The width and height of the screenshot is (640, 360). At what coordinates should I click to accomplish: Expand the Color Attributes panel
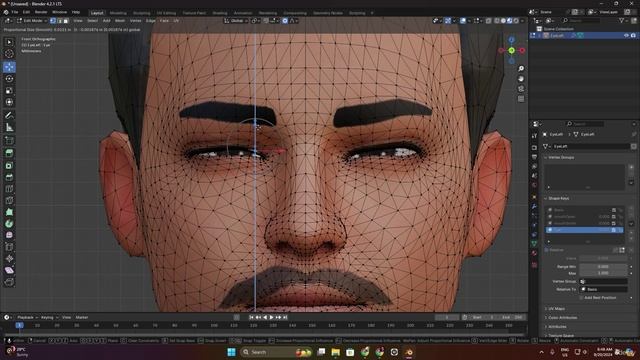[x=562, y=318]
